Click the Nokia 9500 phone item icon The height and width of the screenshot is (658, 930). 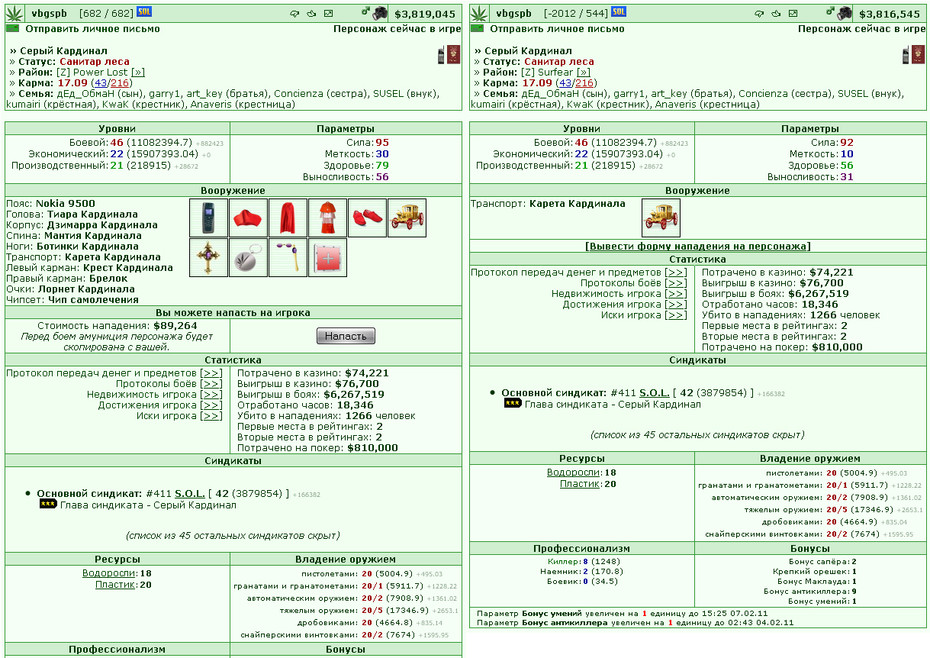pos(208,218)
